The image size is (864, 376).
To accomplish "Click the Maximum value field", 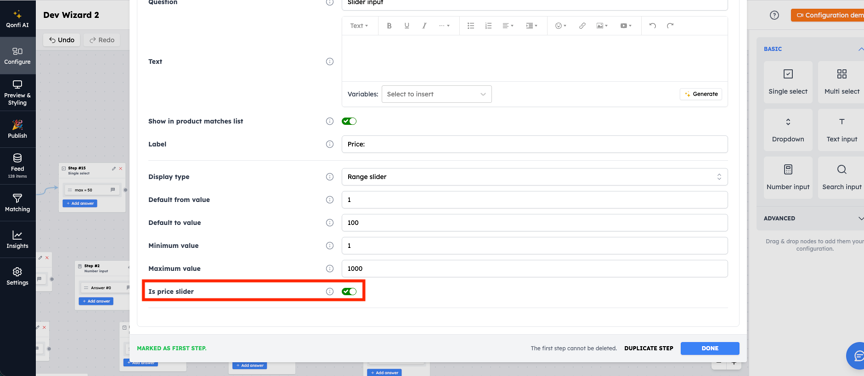I will [534, 268].
